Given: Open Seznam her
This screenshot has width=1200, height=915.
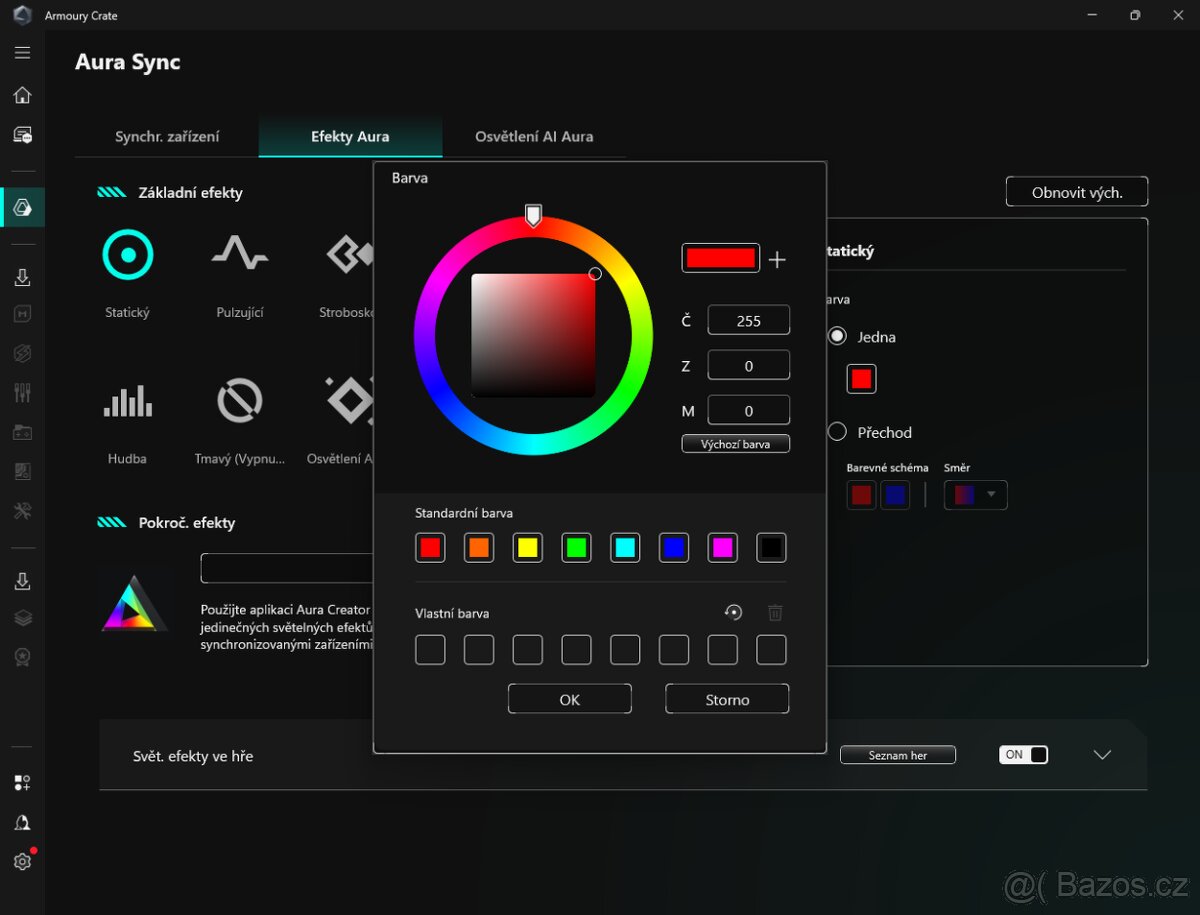Looking at the screenshot, I should (x=897, y=754).
